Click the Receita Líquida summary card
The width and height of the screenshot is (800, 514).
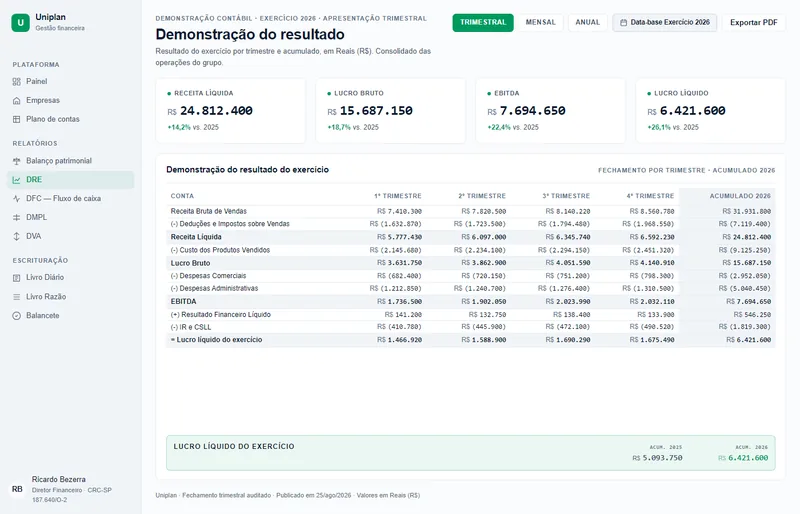(x=231, y=110)
